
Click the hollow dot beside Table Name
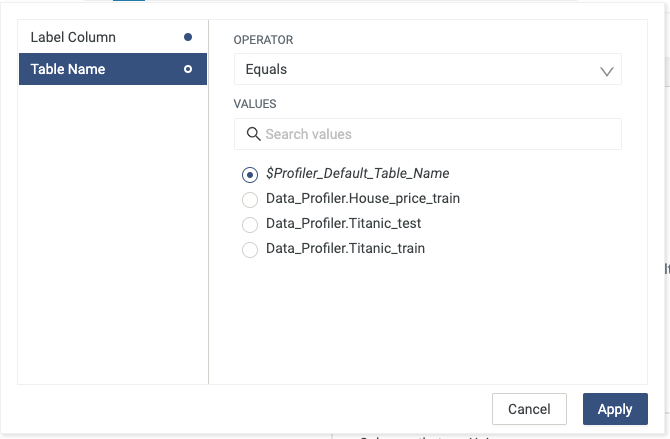click(188, 69)
